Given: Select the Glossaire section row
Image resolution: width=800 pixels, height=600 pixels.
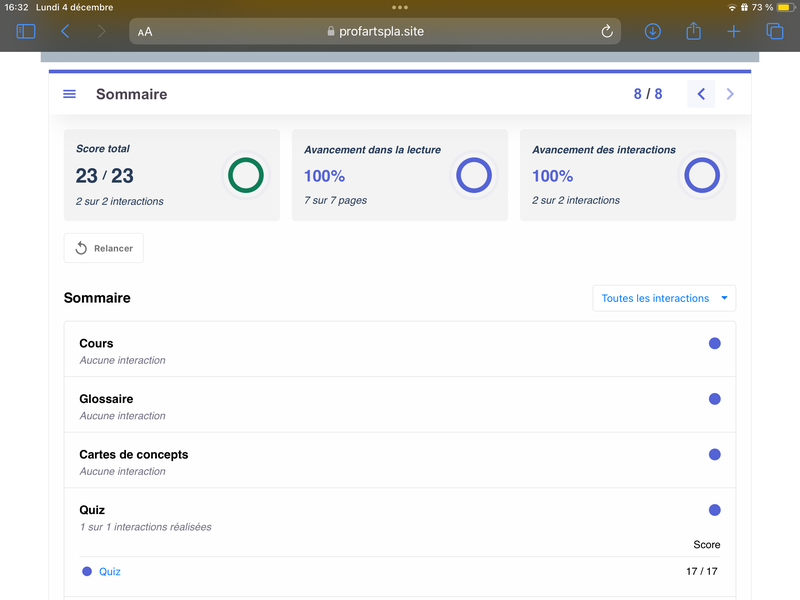Looking at the screenshot, I should point(399,405).
